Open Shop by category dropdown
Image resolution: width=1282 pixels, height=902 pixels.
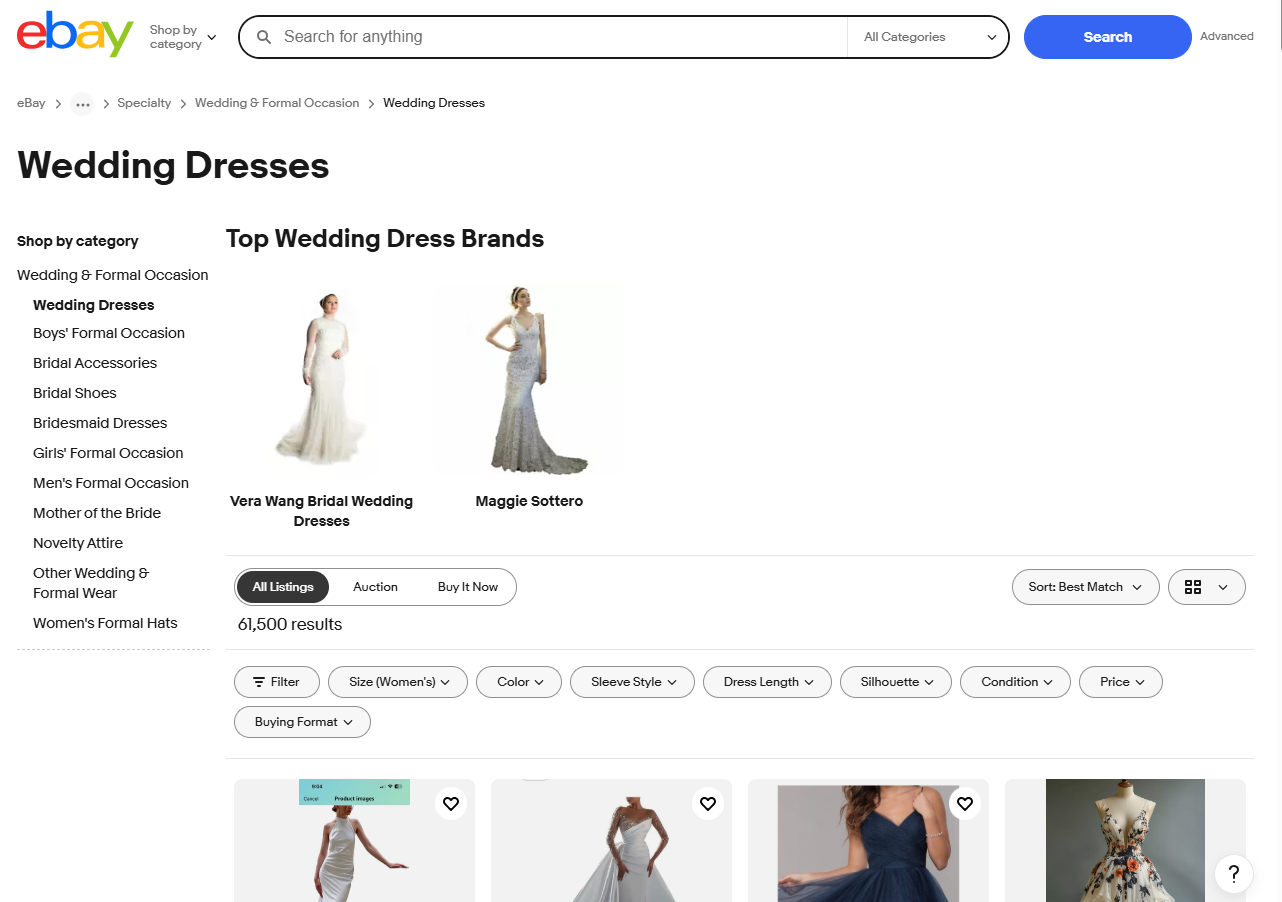(183, 37)
